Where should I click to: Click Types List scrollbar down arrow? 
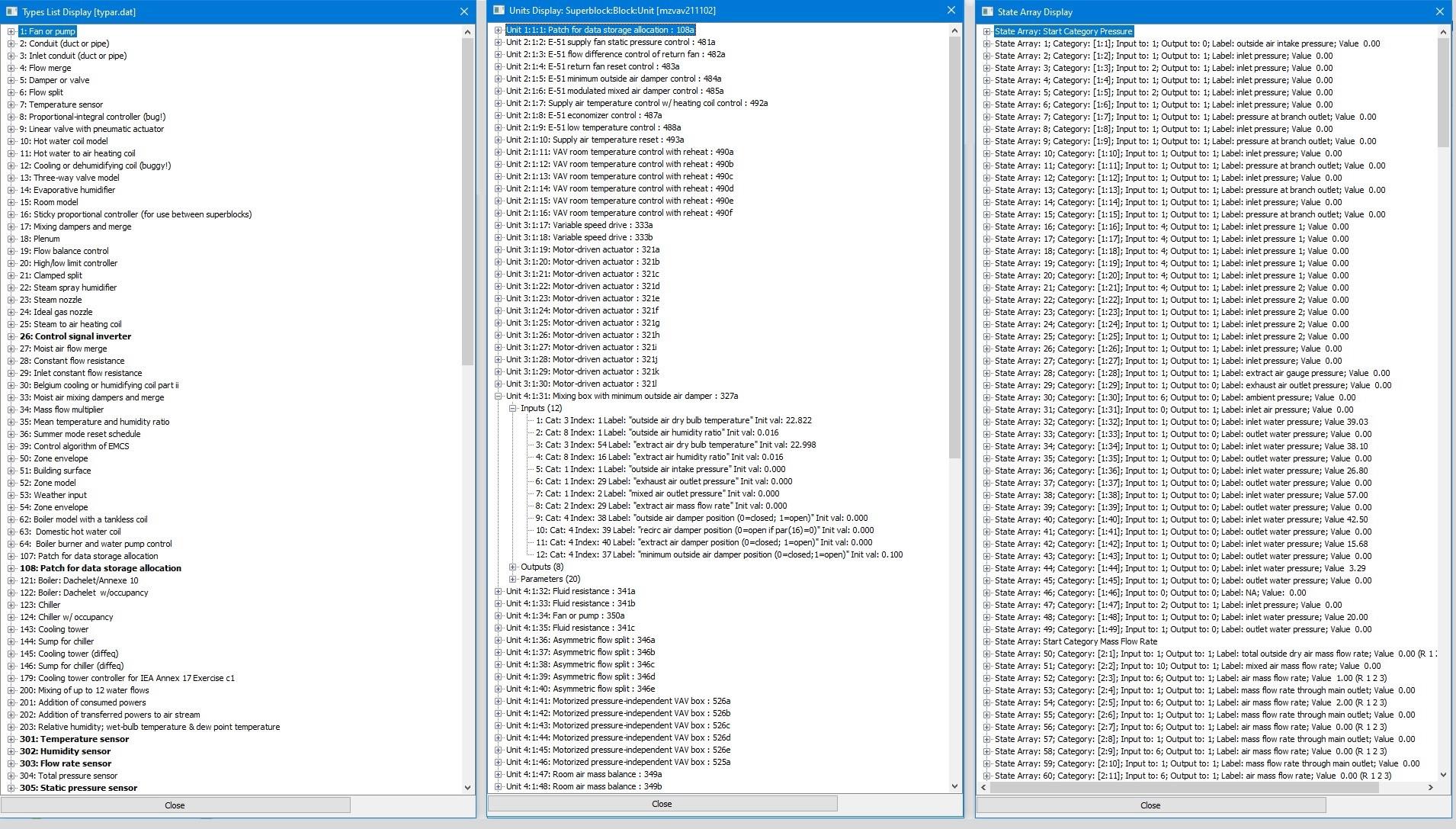click(x=467, y=787)
